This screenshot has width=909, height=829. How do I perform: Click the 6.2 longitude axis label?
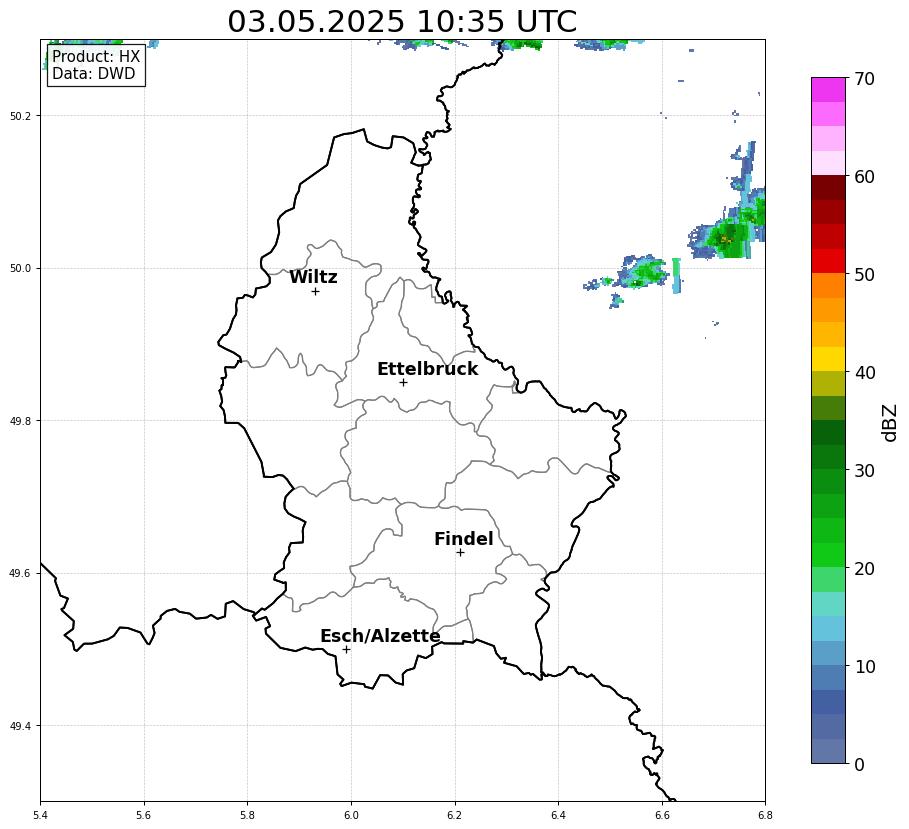tap(454, 816)
